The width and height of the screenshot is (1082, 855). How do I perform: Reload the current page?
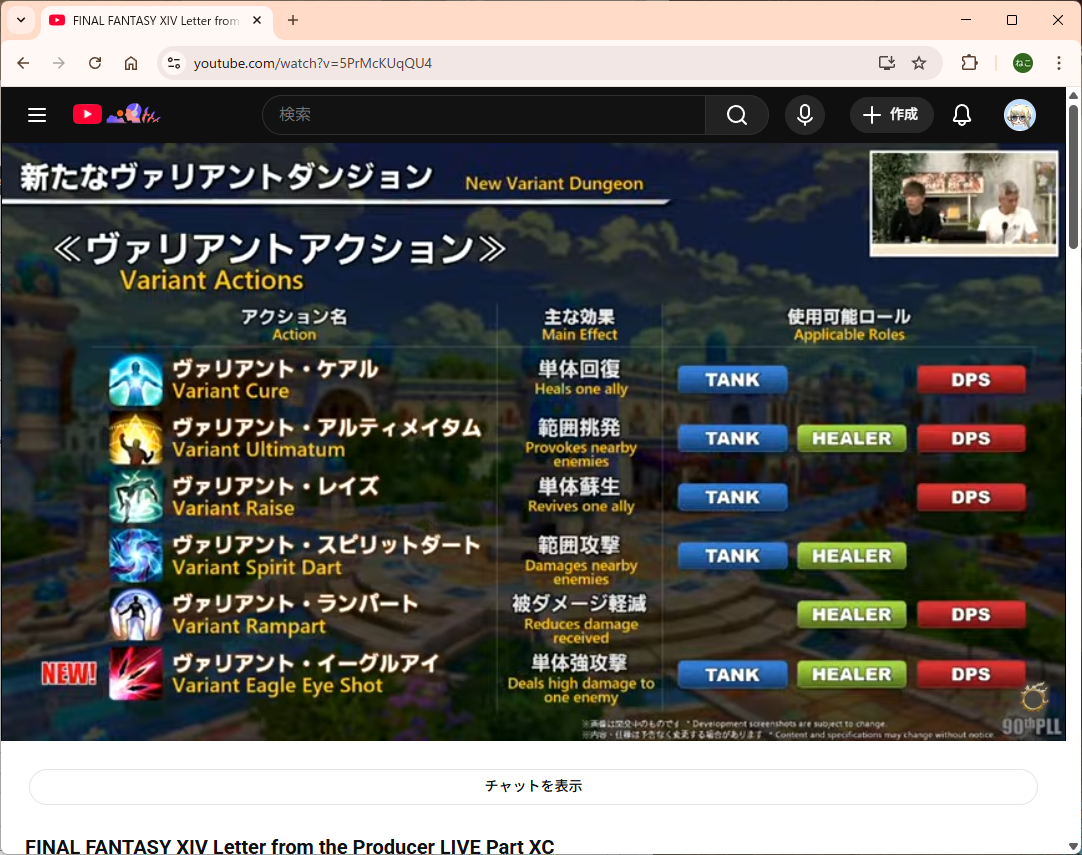[95, 63]
